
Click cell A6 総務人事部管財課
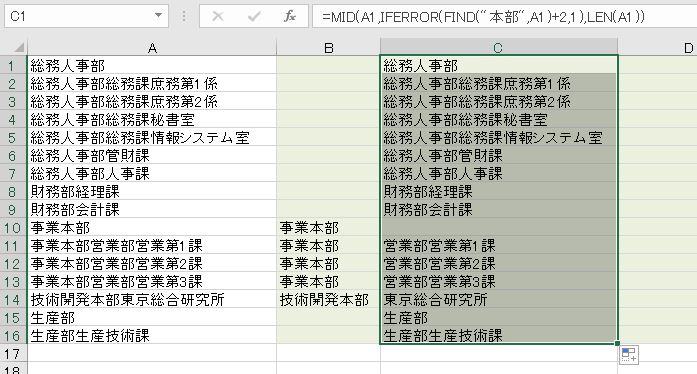tap(152, 156)
